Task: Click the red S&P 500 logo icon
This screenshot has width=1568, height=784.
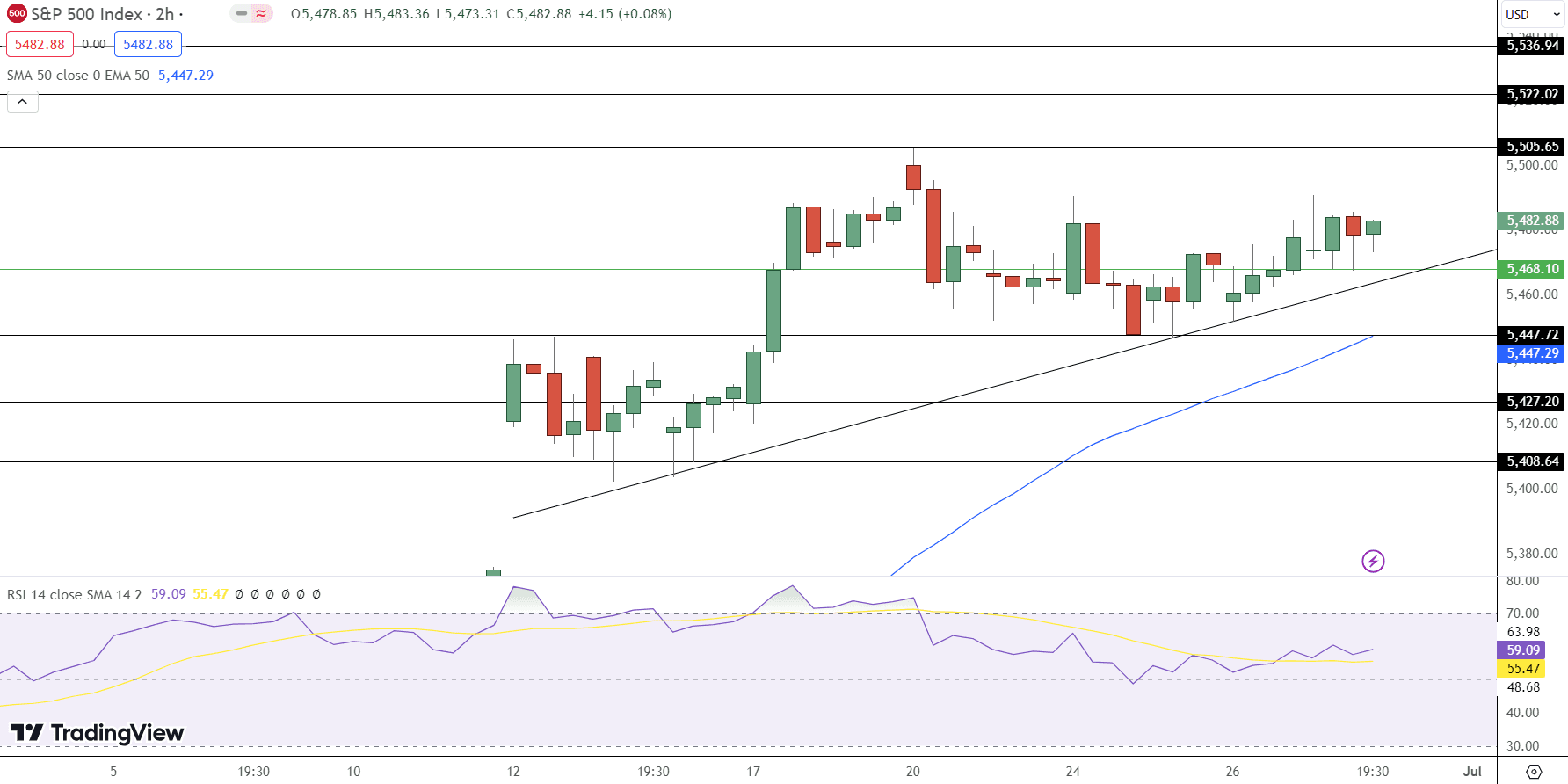Action: [x=17, y=14]
